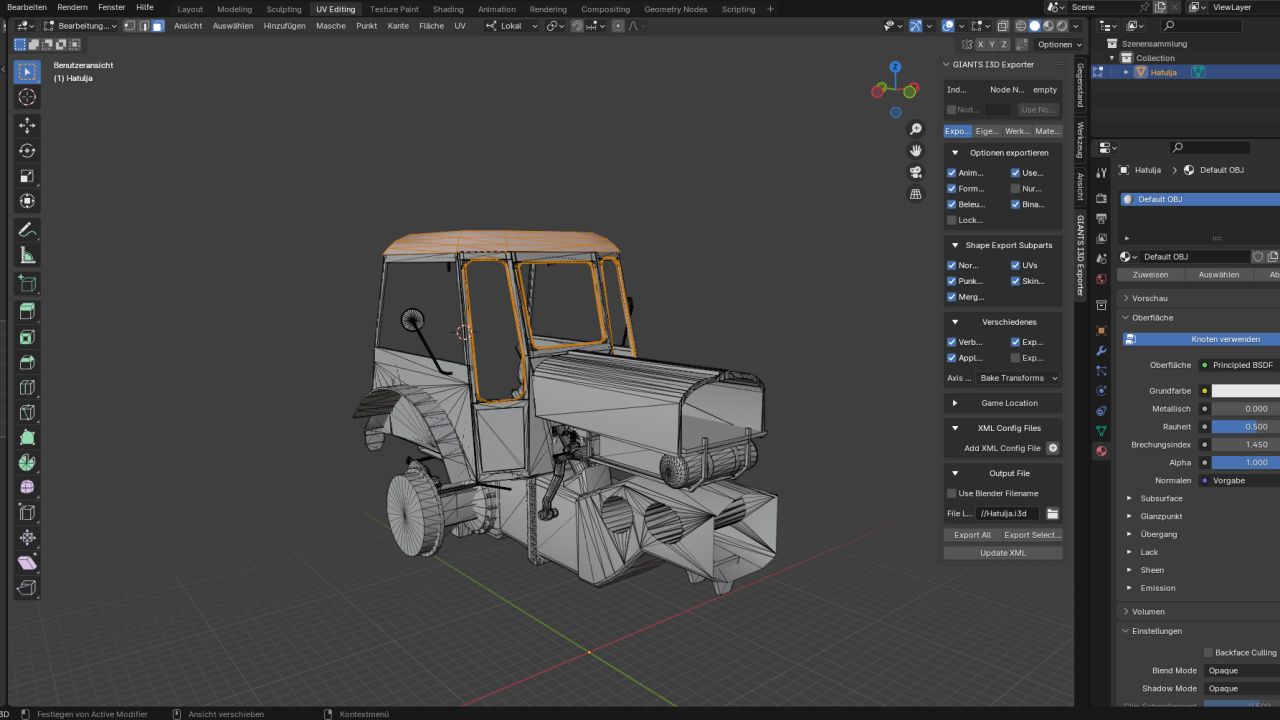Open Bake Transforms axis dropdown
1280x720 pixels.
coord(1018,378)
